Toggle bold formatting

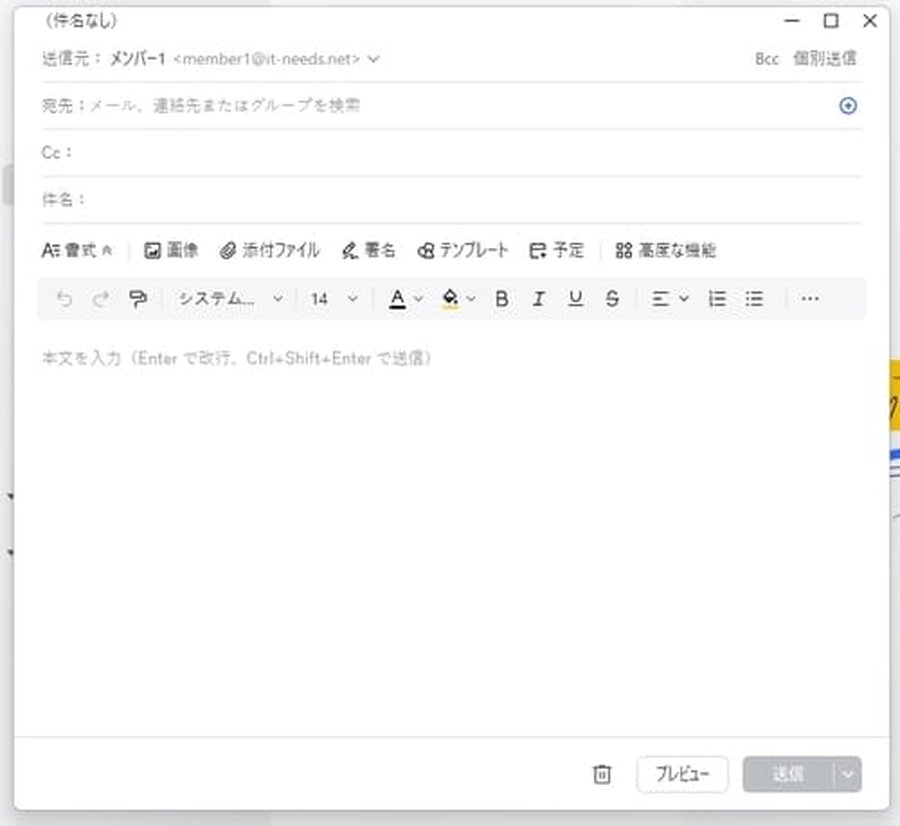tap(502, 299)
